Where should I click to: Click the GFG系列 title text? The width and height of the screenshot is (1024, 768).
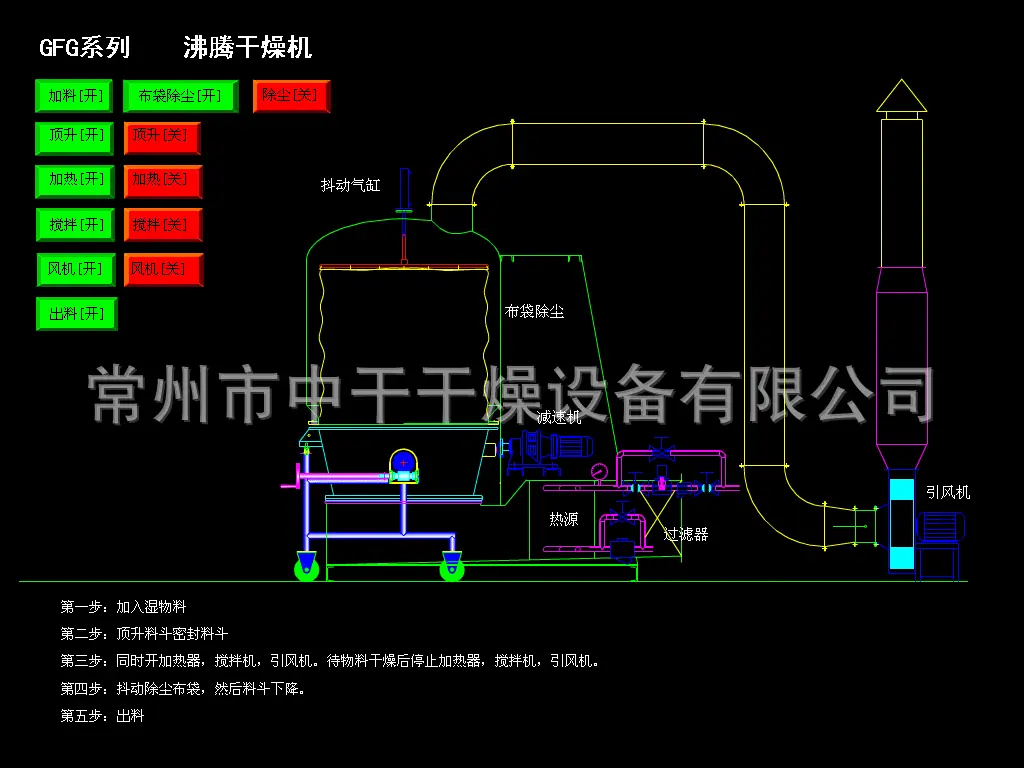click(85, 48)
